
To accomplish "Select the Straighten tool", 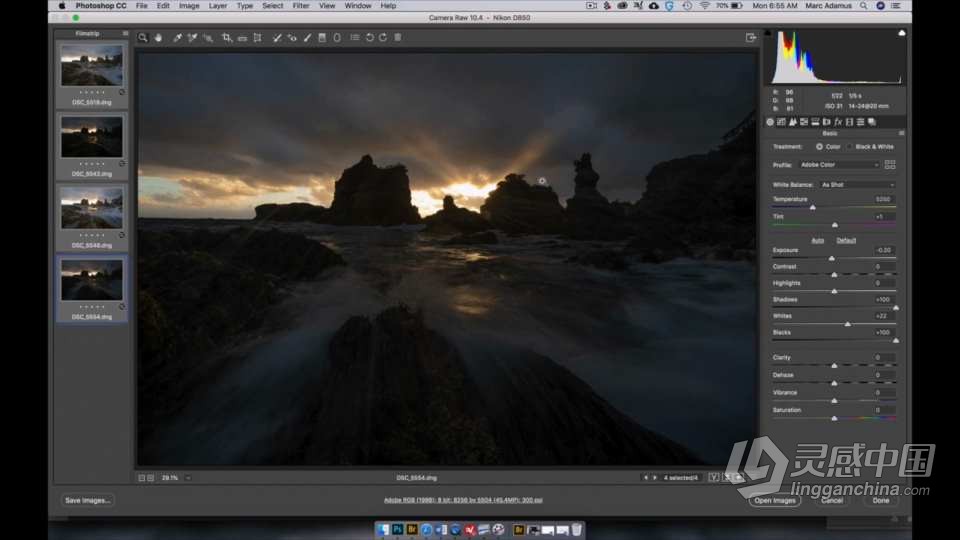I will point(242,37).
